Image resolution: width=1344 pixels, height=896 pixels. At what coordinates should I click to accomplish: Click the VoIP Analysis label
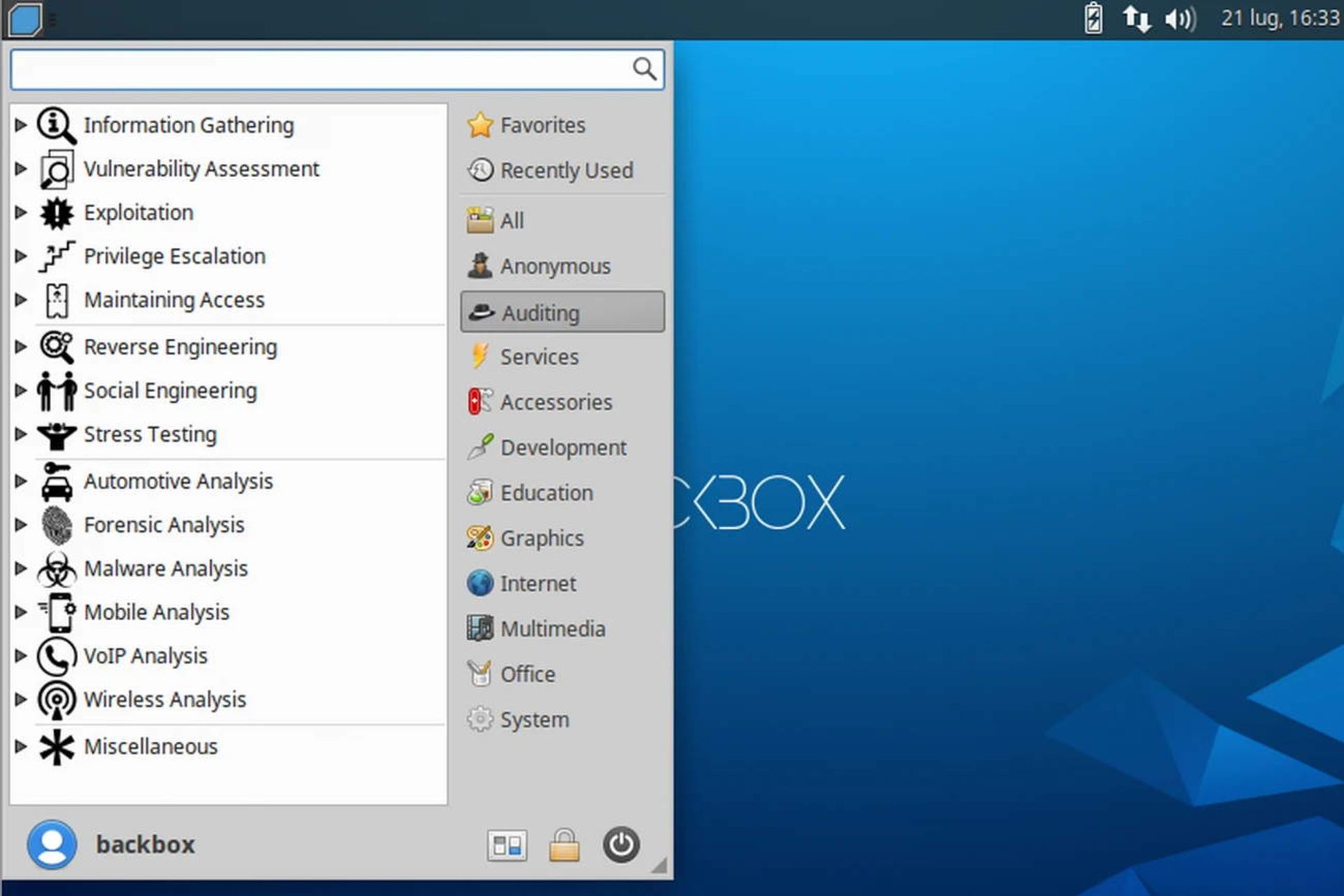(x=146, y=657)
